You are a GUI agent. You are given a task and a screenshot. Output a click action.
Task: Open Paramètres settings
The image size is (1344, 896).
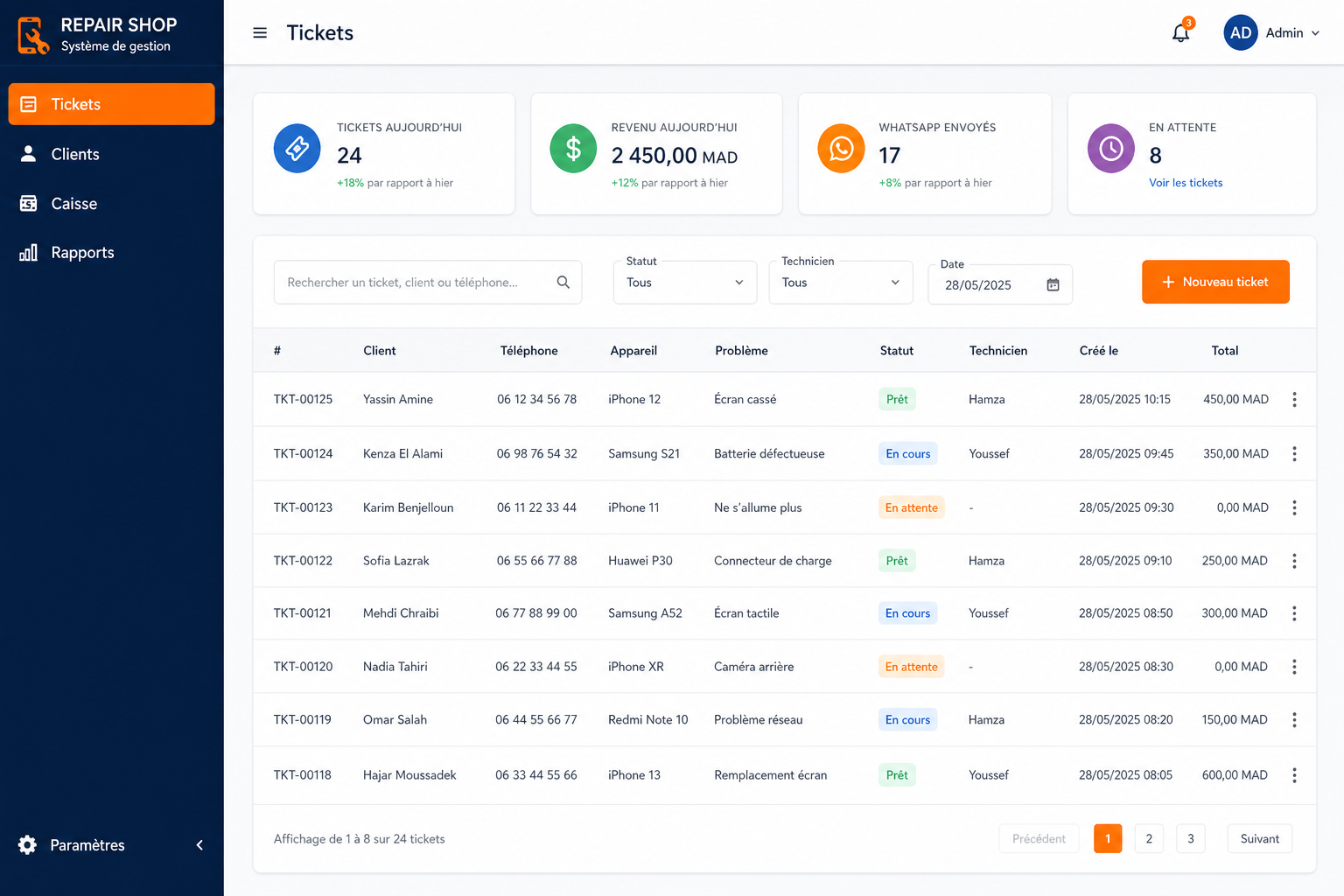(x=72, y=845)
